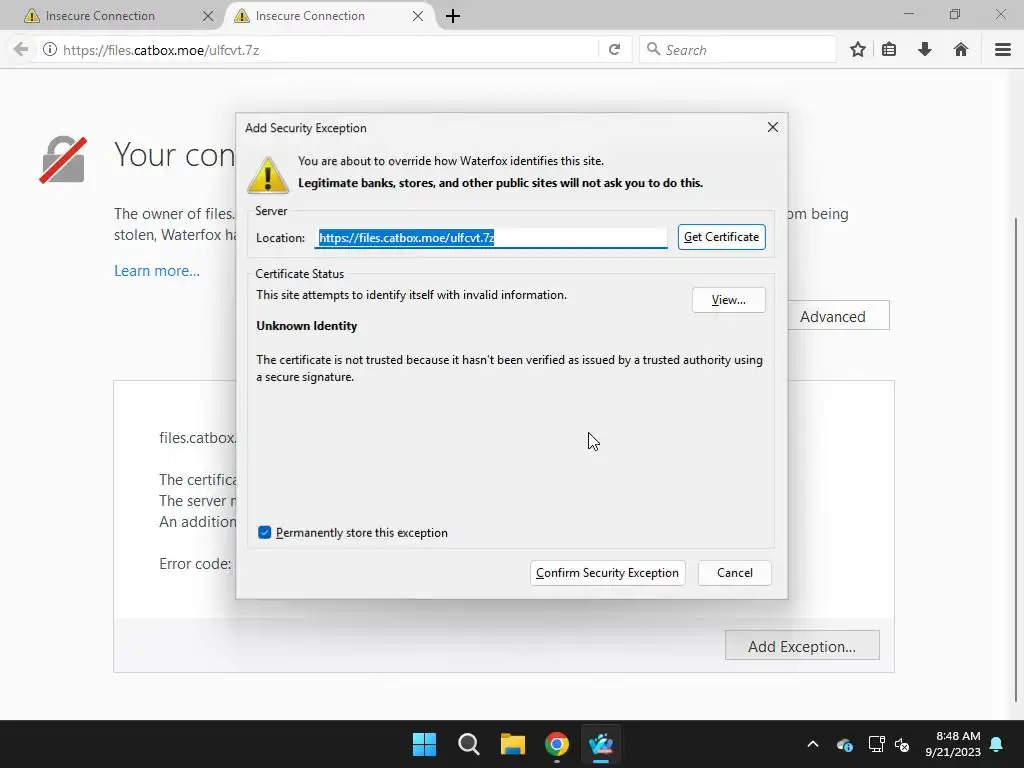Click the cloud sync tray icon
This screenshot has height=768, width=1024.
coord(844,744)
